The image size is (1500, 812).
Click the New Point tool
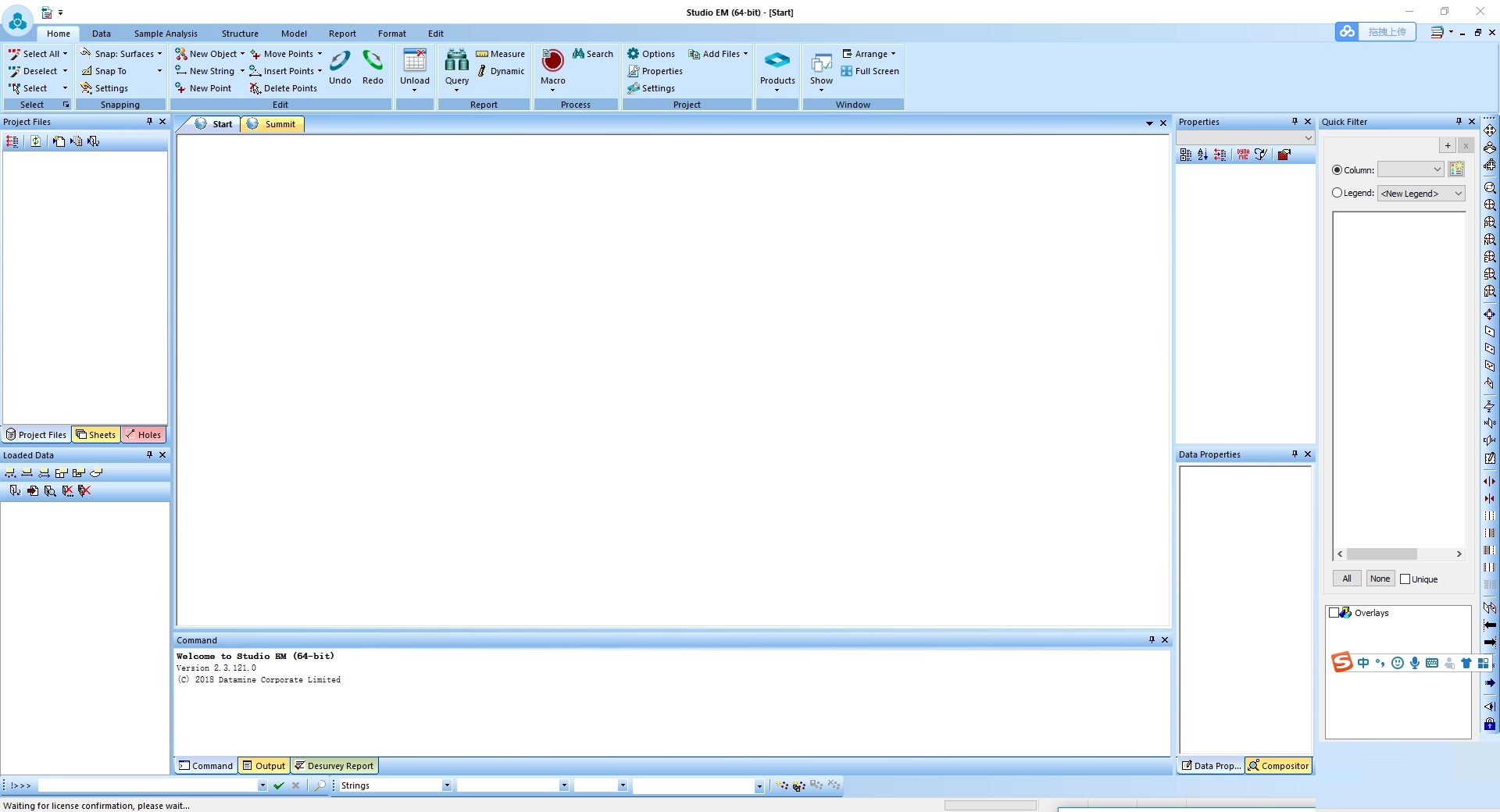(x=203, y=88)
